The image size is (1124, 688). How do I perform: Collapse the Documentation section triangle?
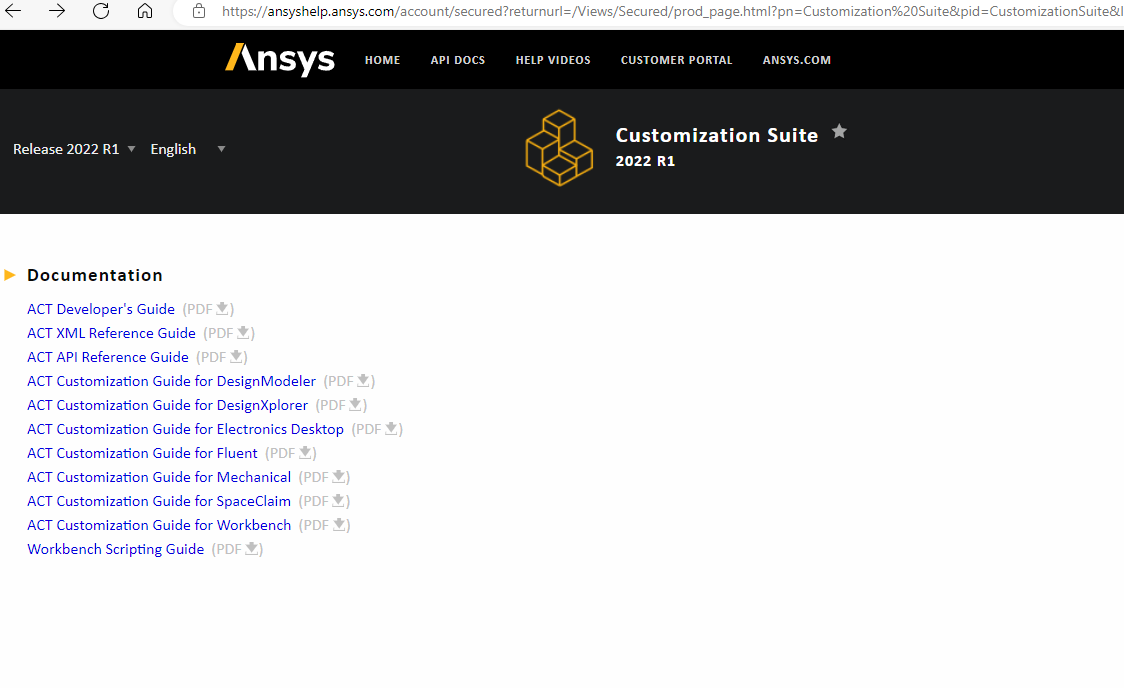click(x=10, y=275)
